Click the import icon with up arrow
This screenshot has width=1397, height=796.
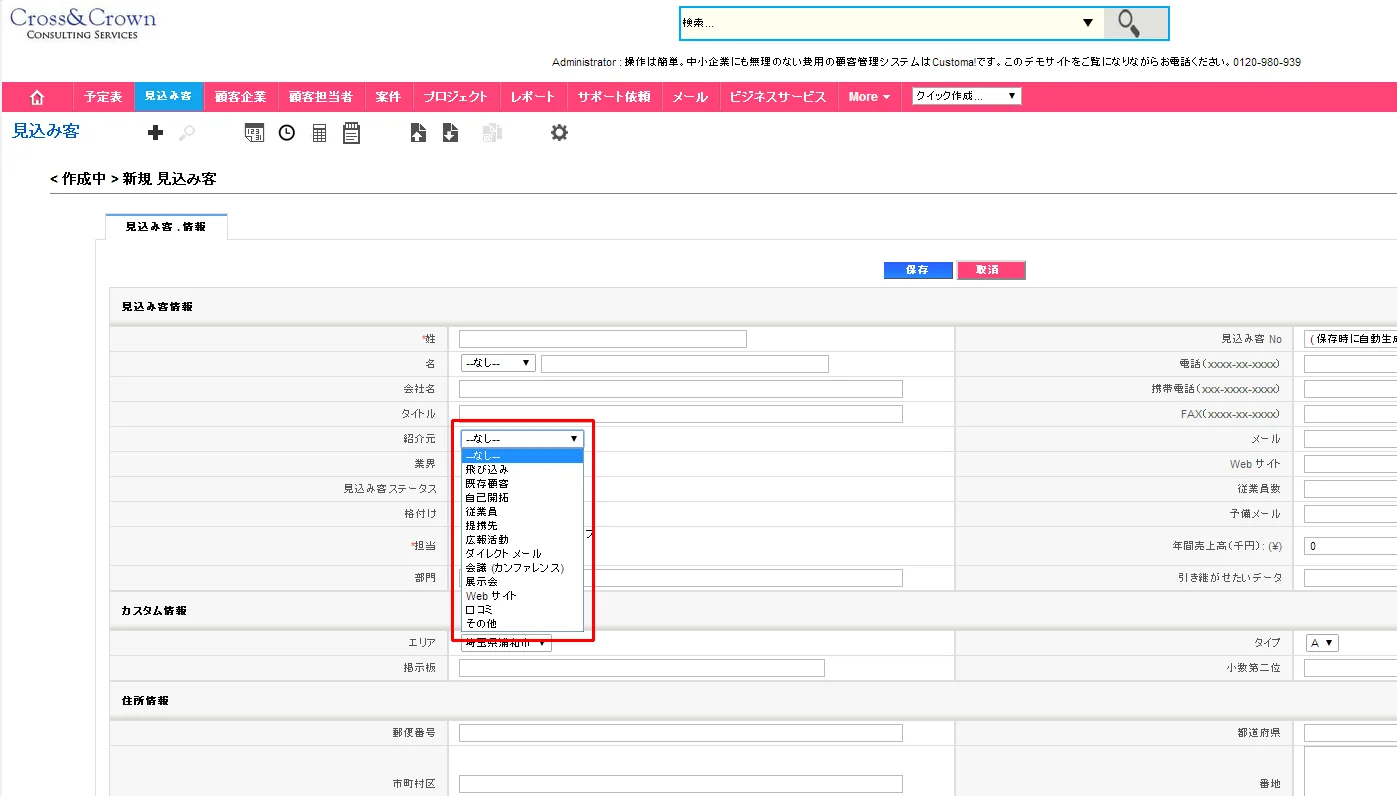tap(418, 133)
